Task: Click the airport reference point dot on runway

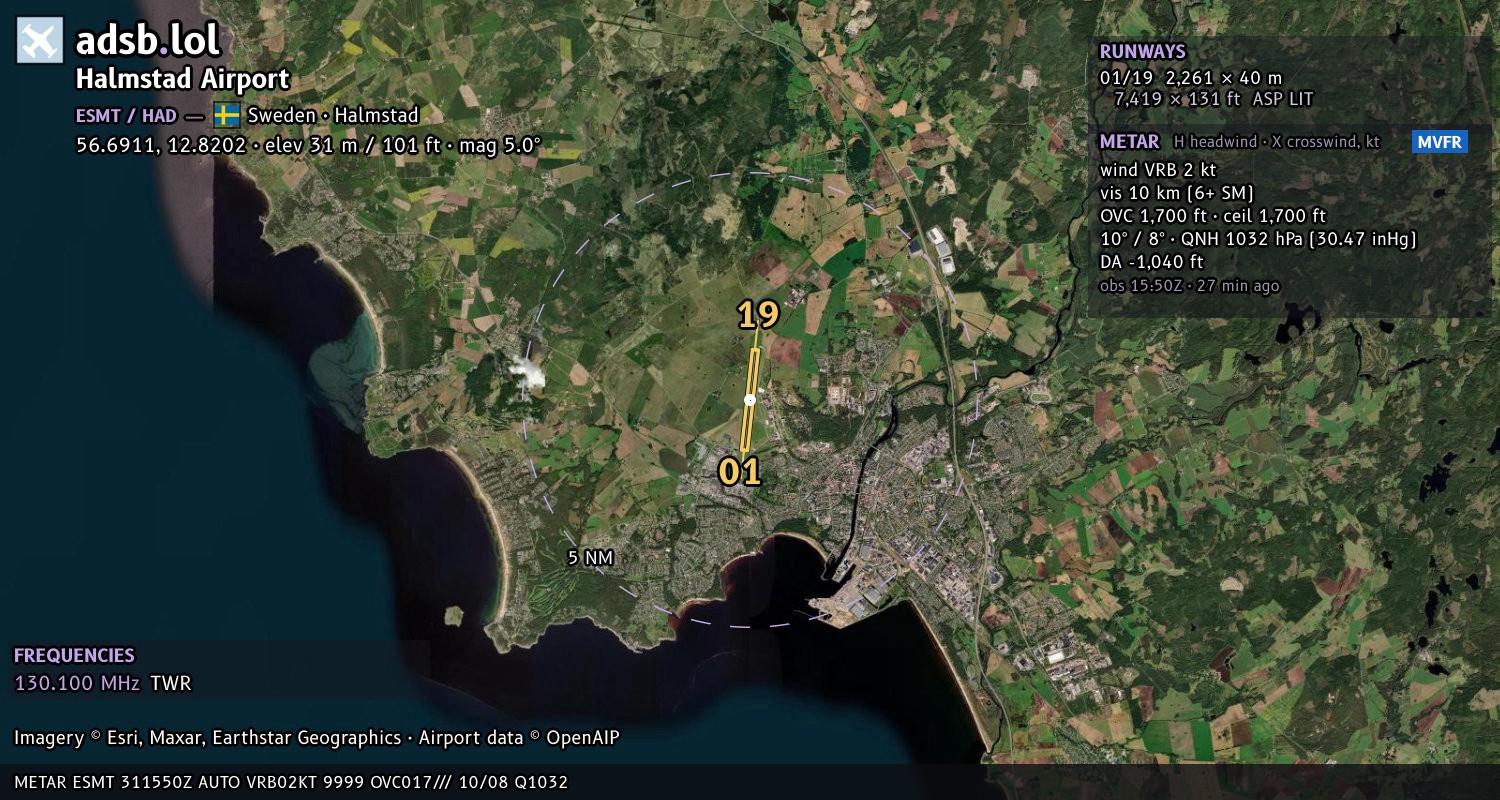Action: (749, 400)
